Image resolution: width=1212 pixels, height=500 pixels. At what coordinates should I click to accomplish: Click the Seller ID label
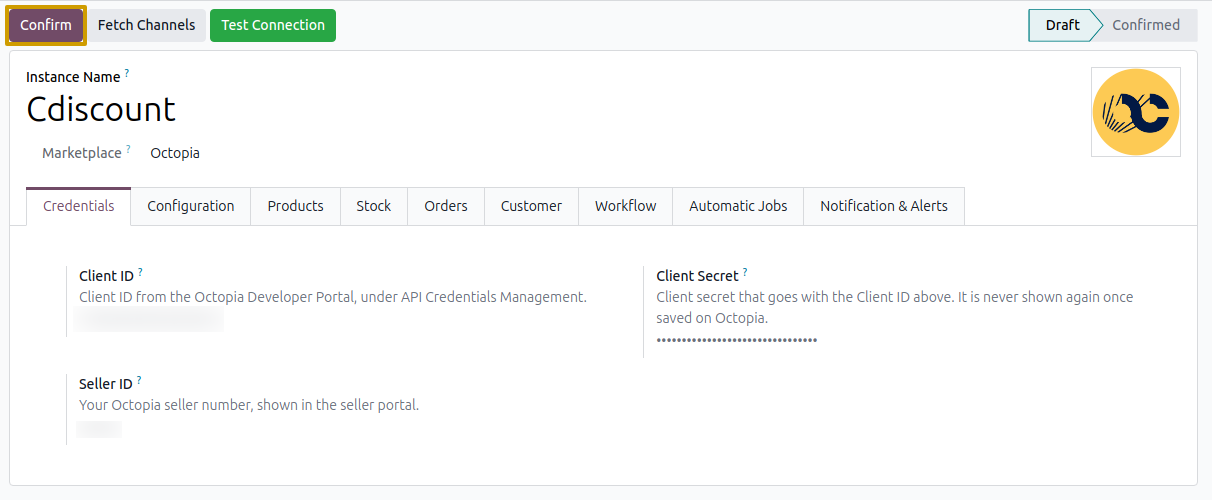coord(106,384)
